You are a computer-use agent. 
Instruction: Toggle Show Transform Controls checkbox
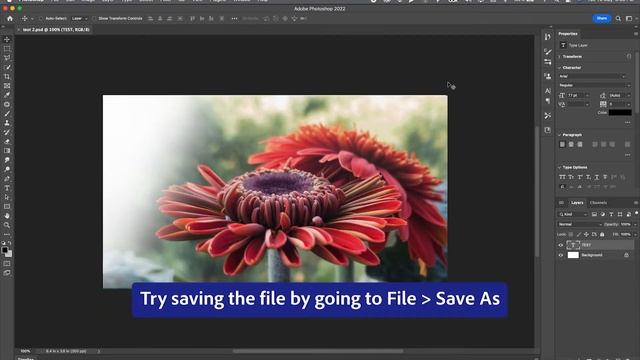(94, 18)
